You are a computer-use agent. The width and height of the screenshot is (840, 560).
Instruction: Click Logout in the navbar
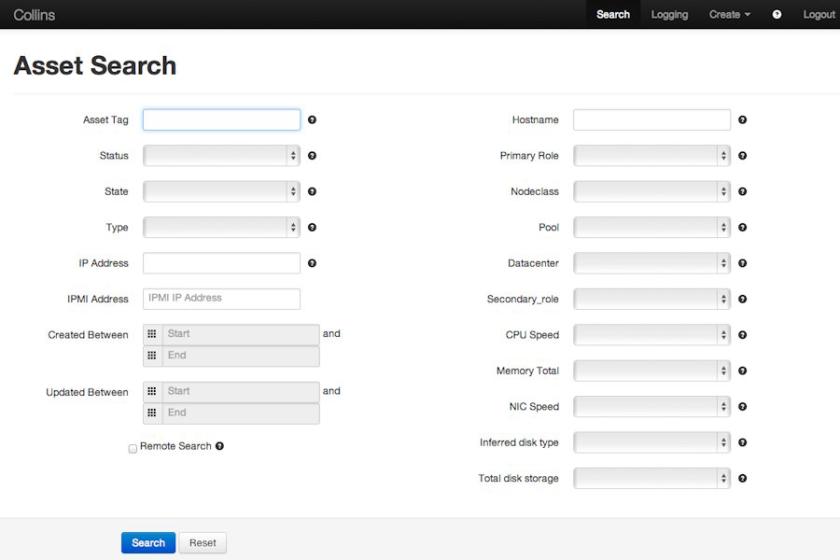point(819,14)
